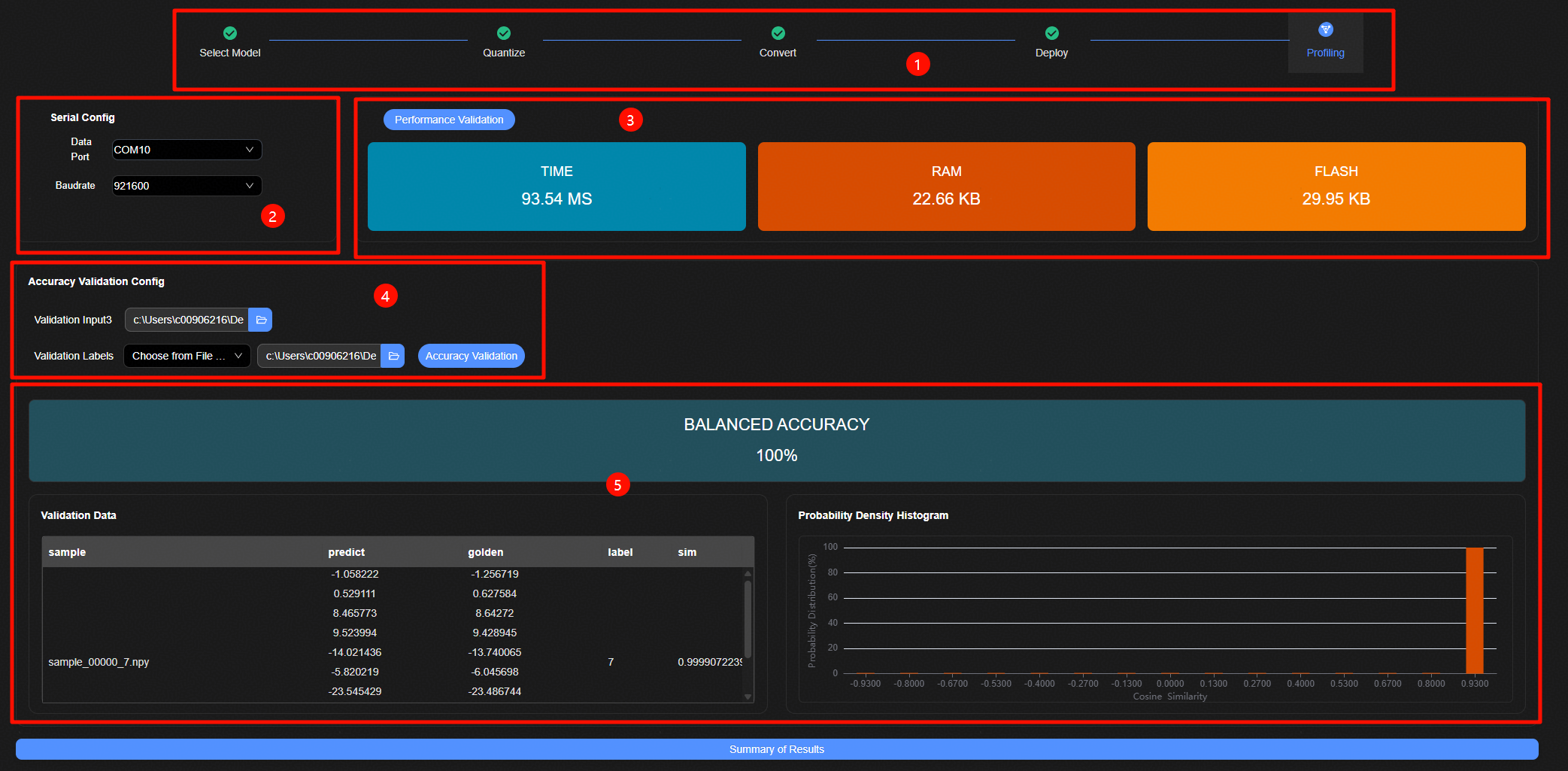This screenshot has width=1568, height=771.
Task: Click the sim column header
Action: [x=687, y=552]
